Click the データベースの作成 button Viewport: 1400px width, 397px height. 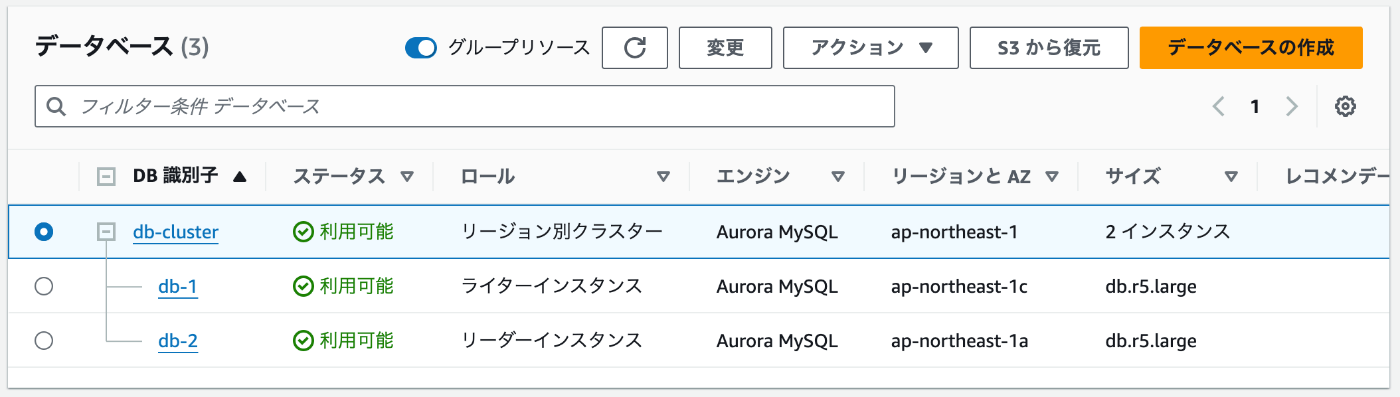coord(1251,48)
